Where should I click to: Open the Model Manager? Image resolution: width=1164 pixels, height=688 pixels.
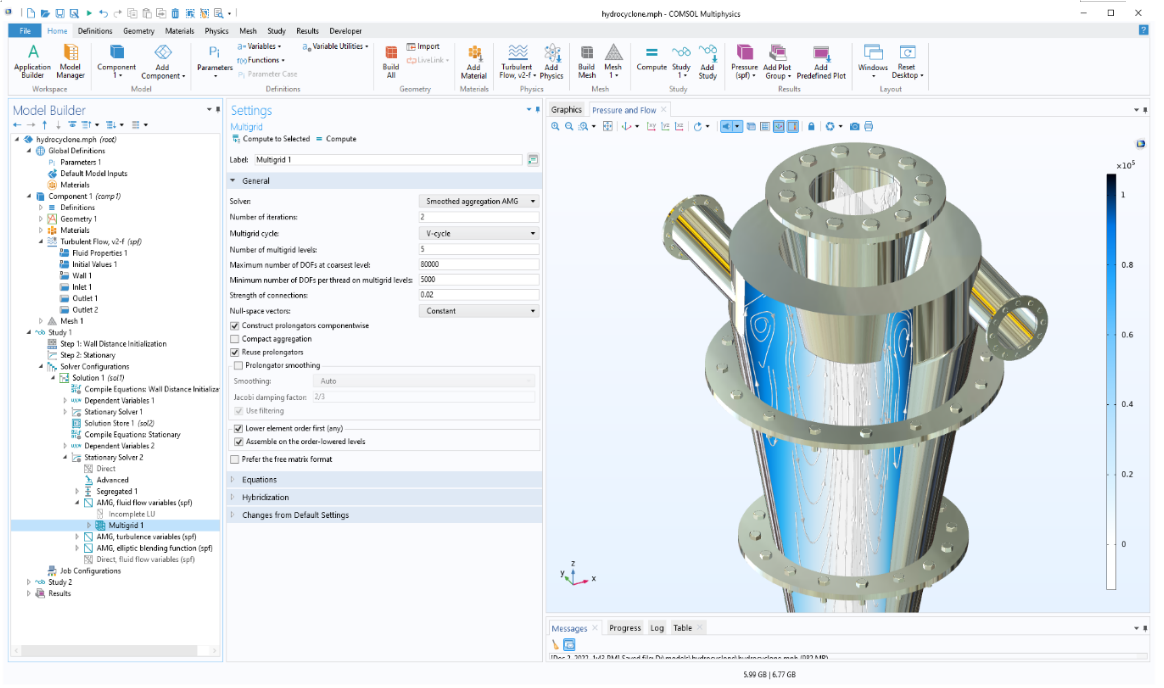click(71, 61)
